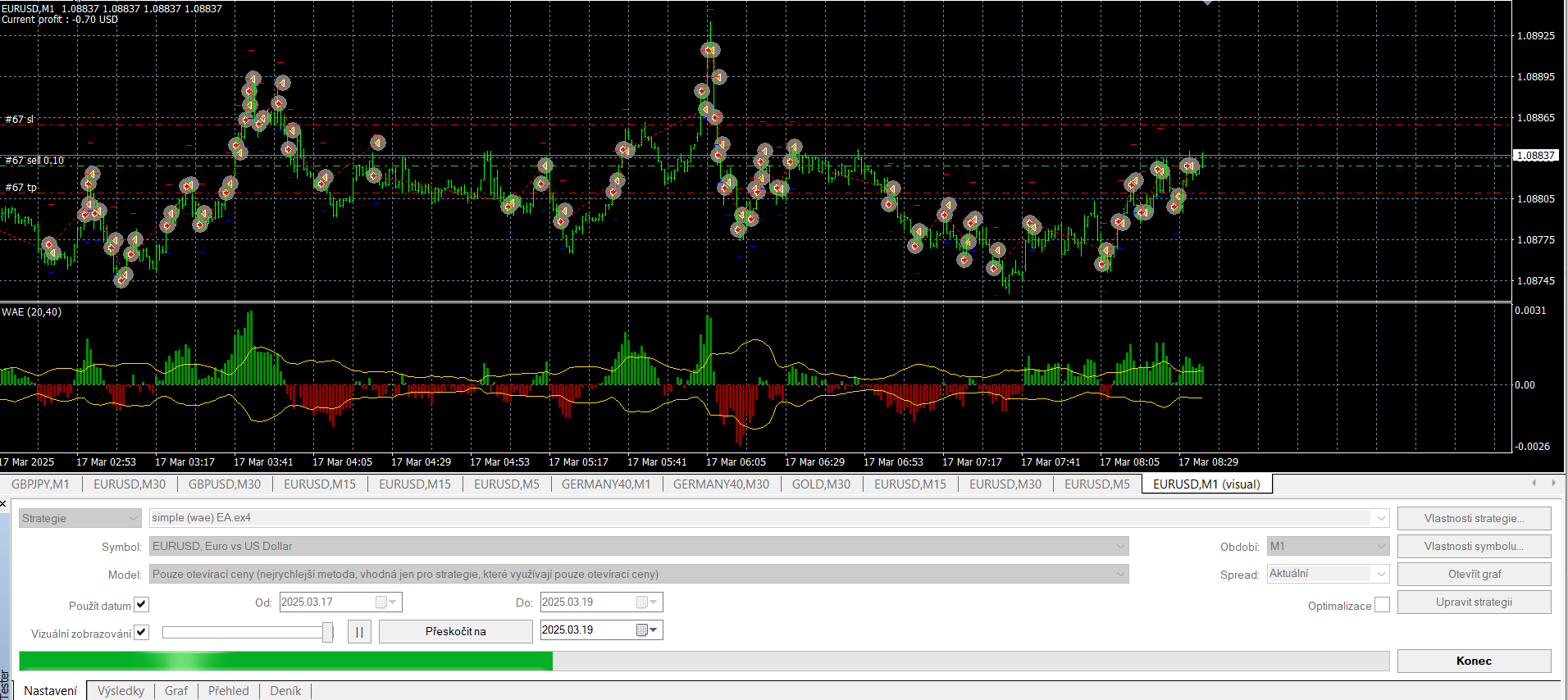Enable the Optimalizace checkbox
Screen dimensions: 1568x700
click(x=1382, y=605)
